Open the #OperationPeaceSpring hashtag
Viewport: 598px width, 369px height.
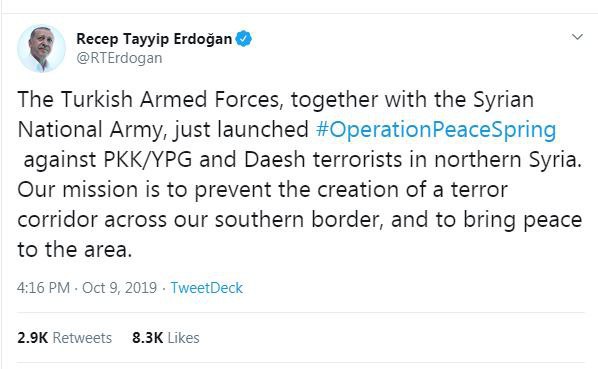(x=436, y=130)
